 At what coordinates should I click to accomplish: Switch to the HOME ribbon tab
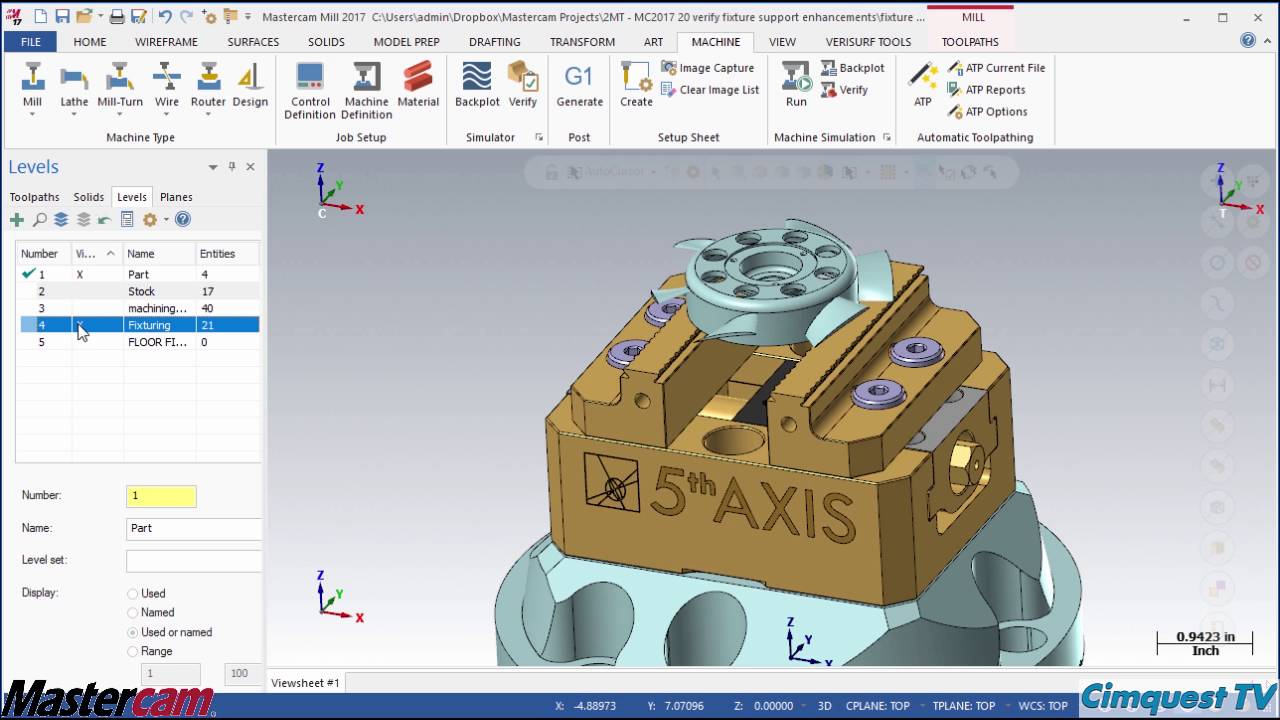pos(90,42)
